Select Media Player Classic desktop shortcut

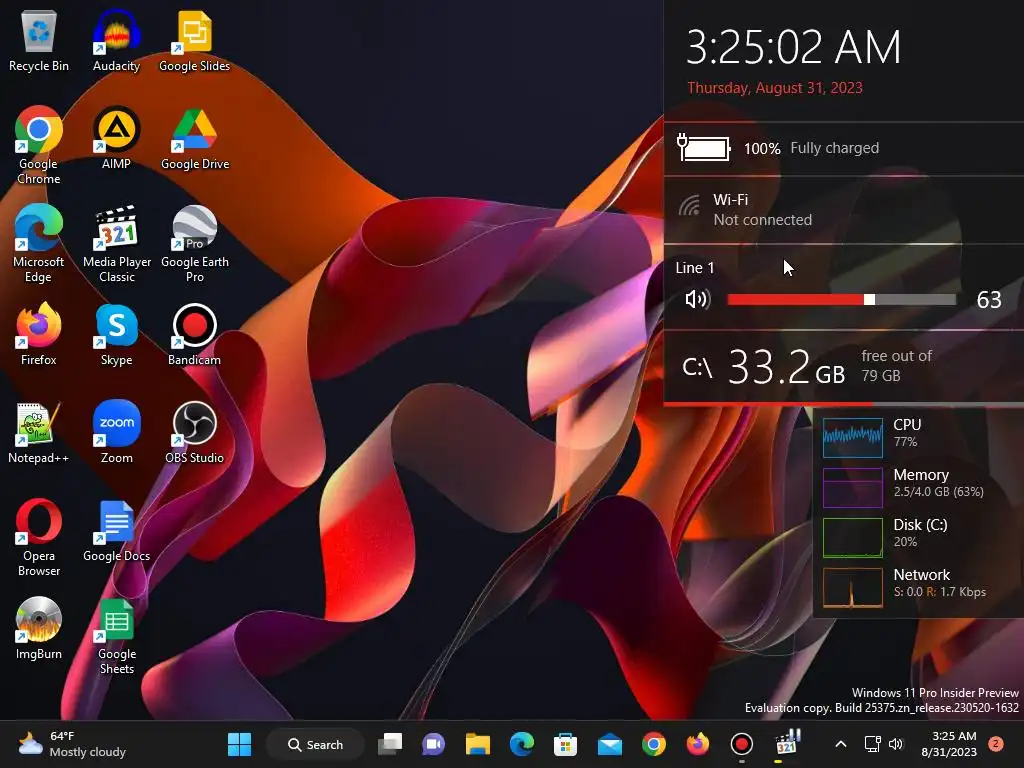117,243
